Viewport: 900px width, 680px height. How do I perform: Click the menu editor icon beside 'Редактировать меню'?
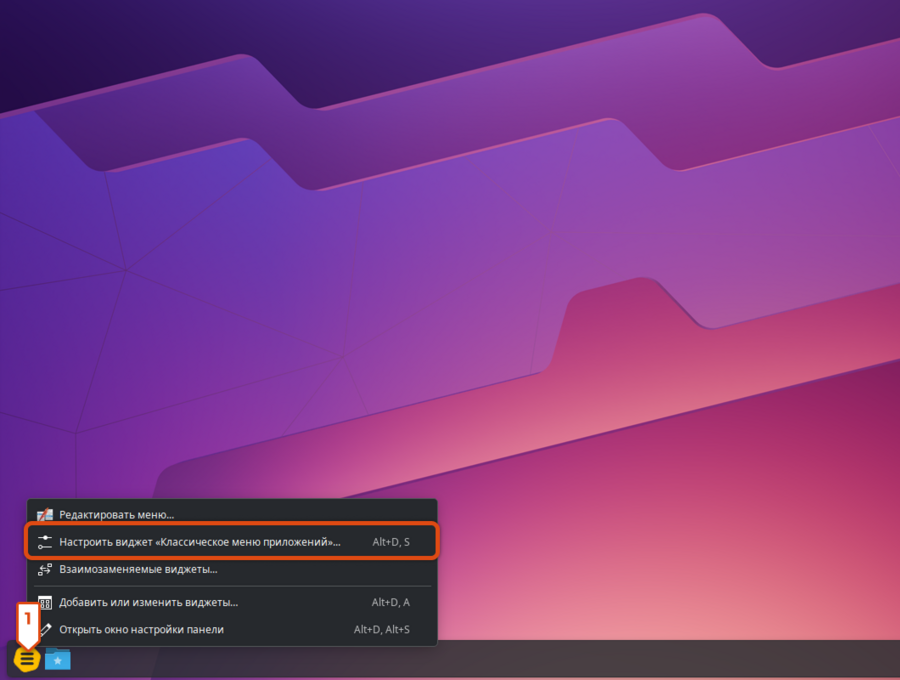[x=45, y=515]
